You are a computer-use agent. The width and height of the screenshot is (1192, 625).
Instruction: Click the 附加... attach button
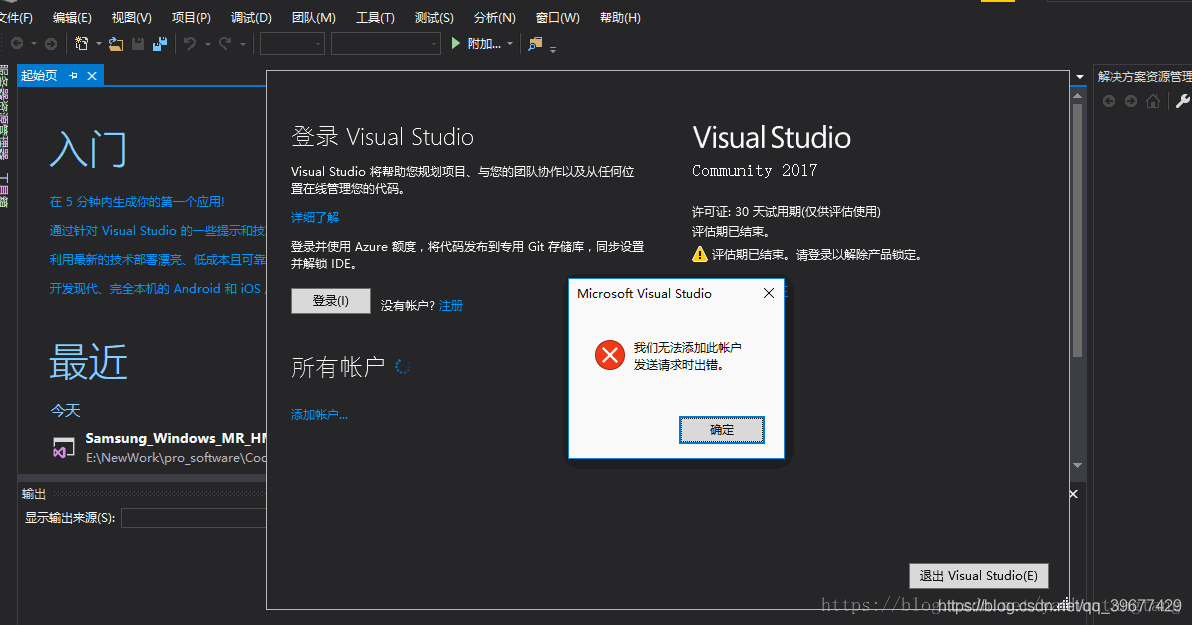[484, 44]
